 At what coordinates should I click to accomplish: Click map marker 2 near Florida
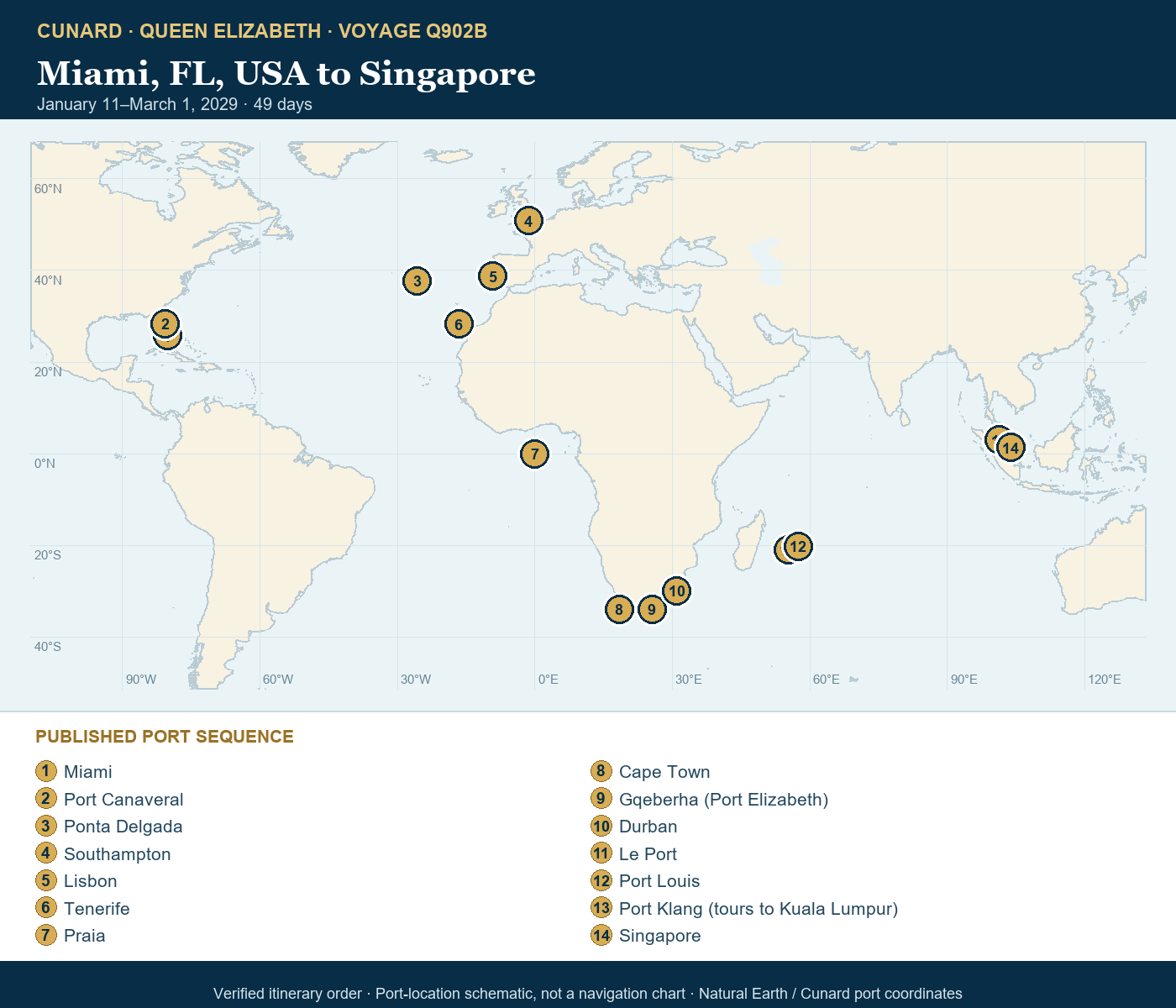coord(165,323)
